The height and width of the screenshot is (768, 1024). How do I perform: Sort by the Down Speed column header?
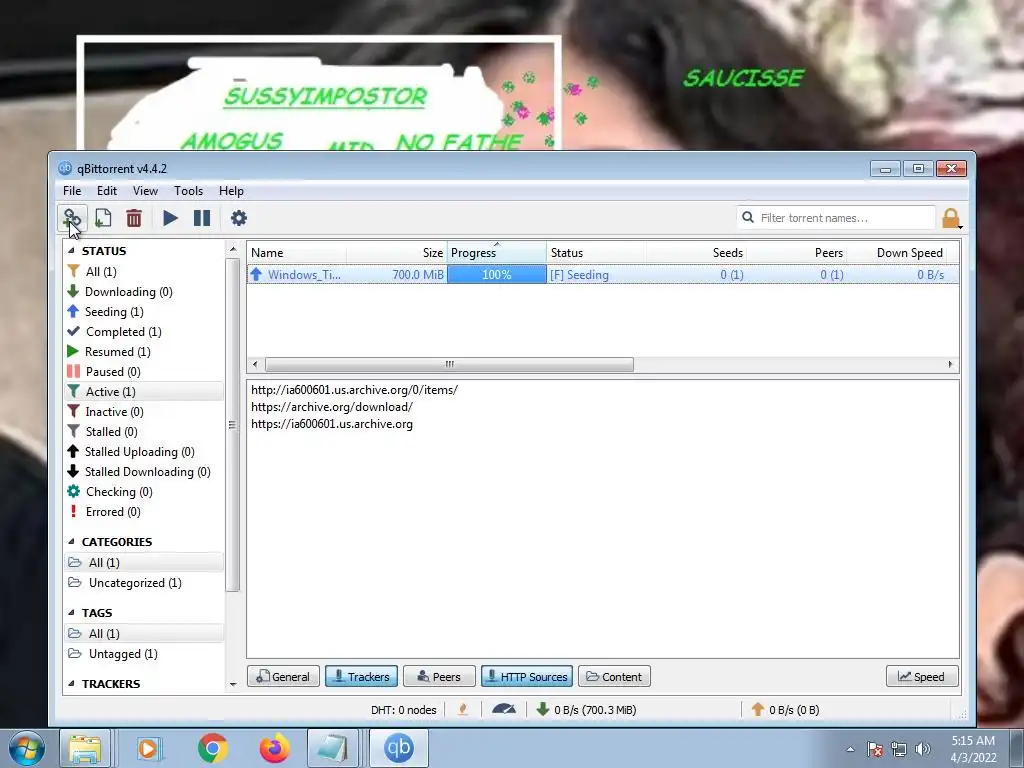click(x=897, y=253)
